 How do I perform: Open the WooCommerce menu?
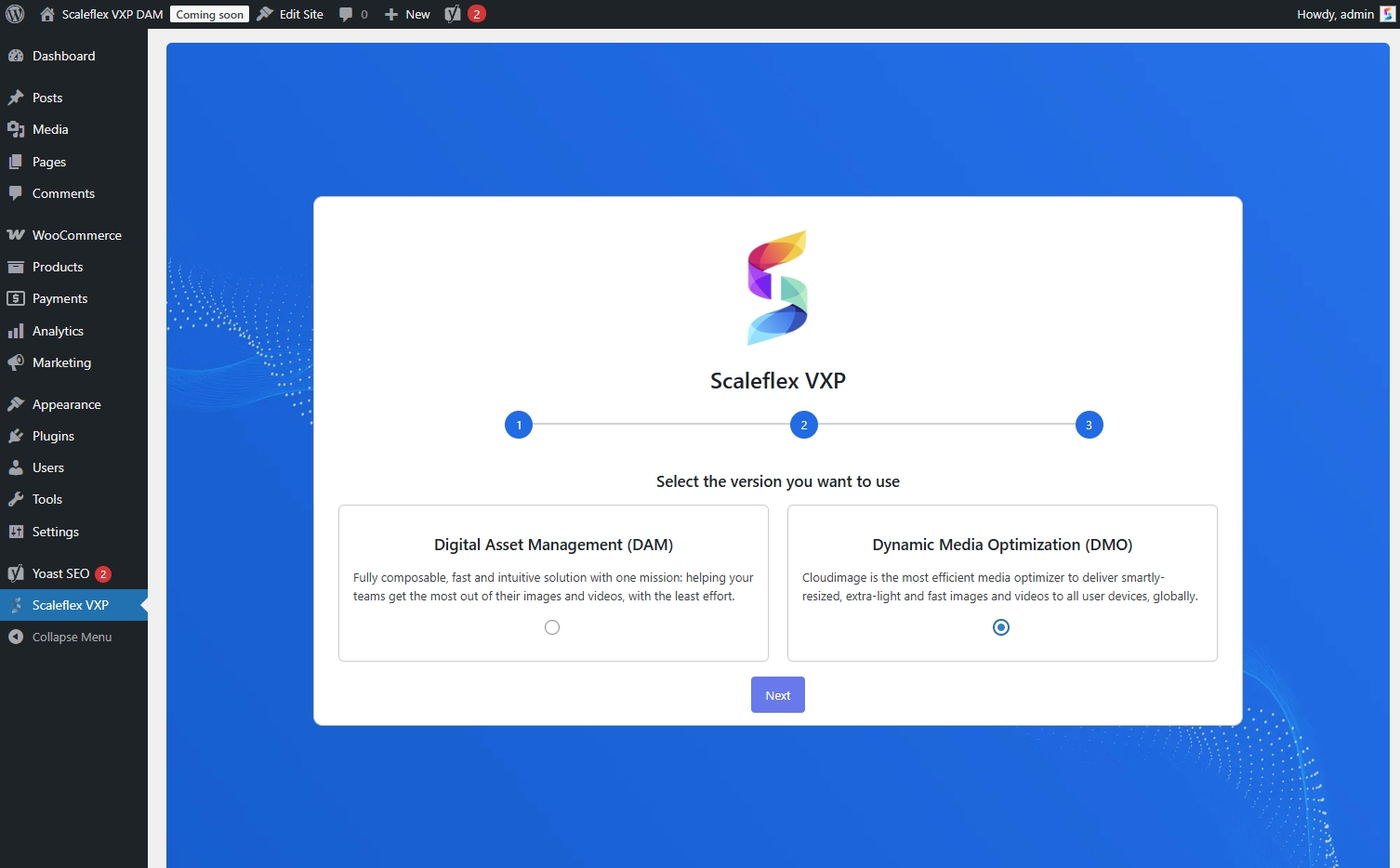pos(76,235)
